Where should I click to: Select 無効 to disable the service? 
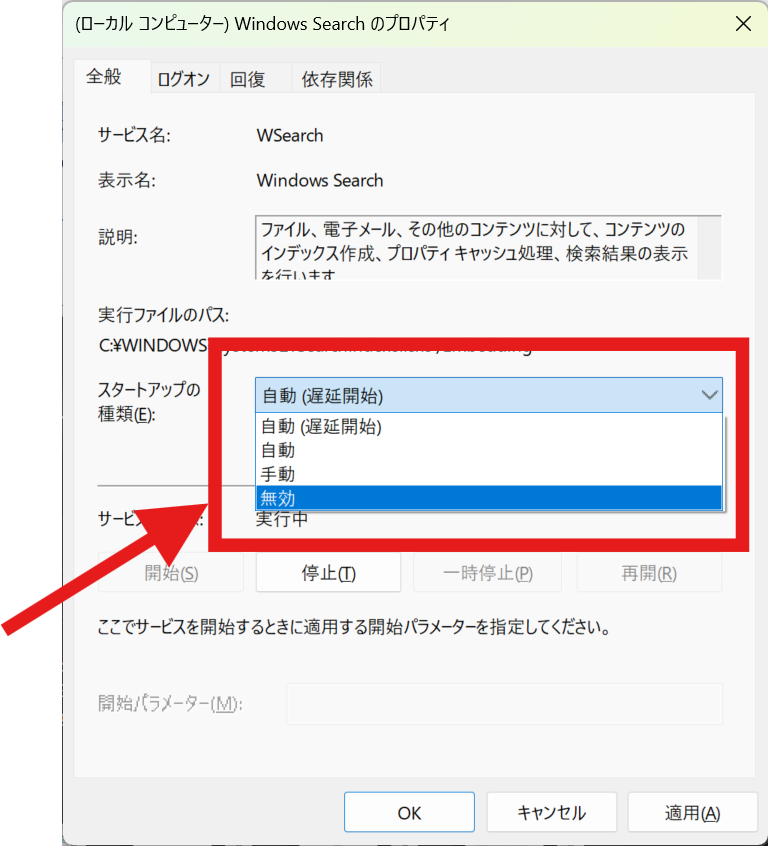pos(488,497)
